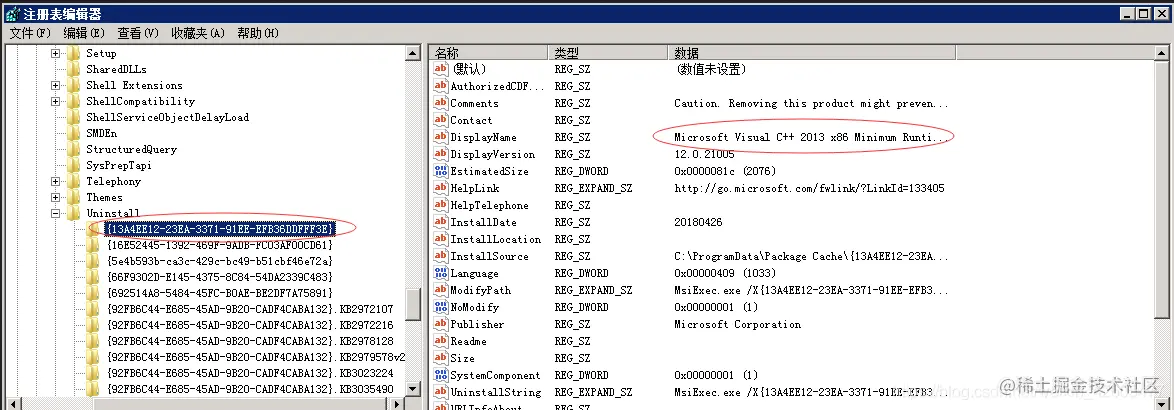Viewport: 1174px width, 410px height.
Task: Open the 收藏夹(A) menu
Action: click(x=198, y=33)
